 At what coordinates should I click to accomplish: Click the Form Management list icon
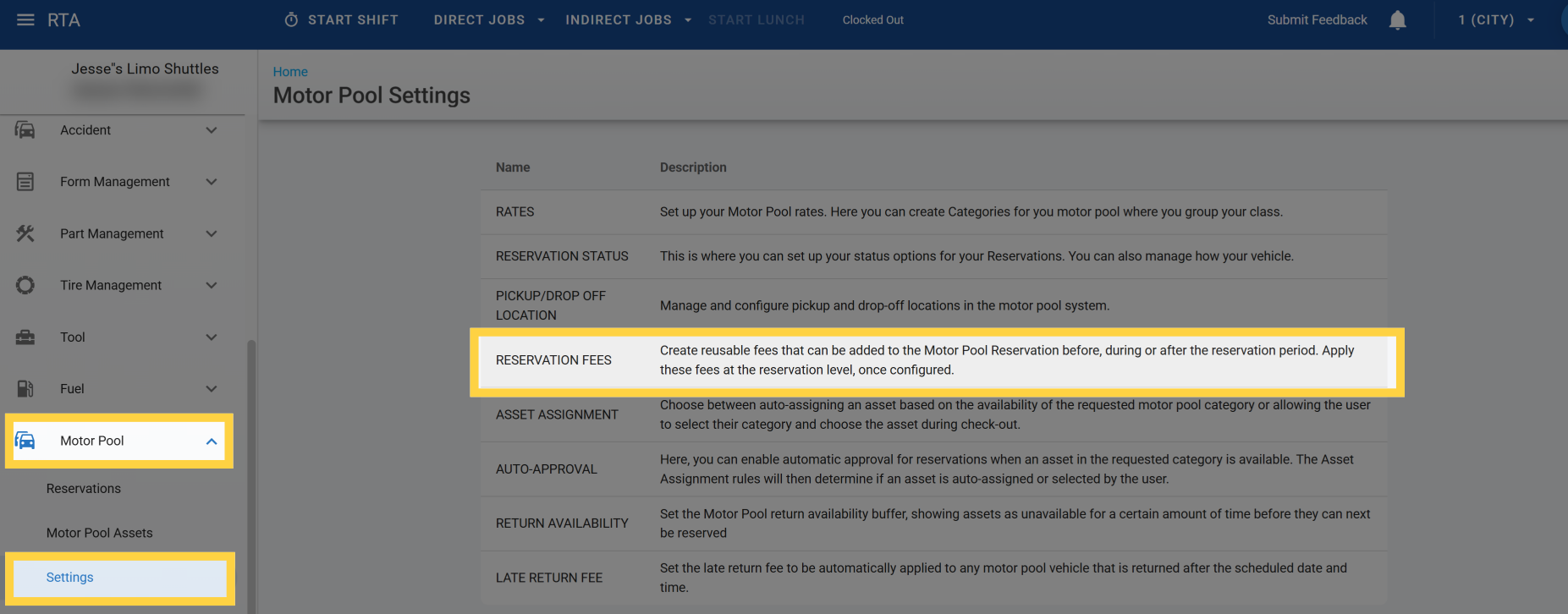[x=25, y=182]
